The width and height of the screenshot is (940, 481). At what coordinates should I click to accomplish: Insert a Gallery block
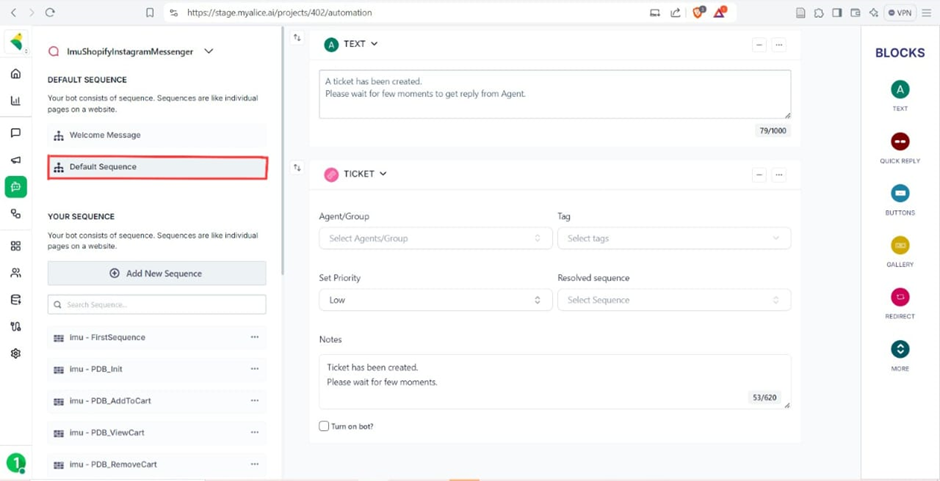899,246
